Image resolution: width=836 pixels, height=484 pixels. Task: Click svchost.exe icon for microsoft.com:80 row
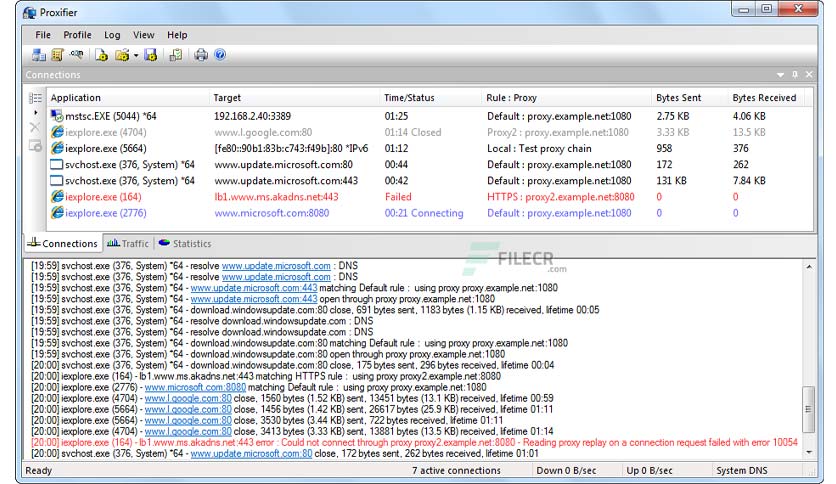coord(57,164)
